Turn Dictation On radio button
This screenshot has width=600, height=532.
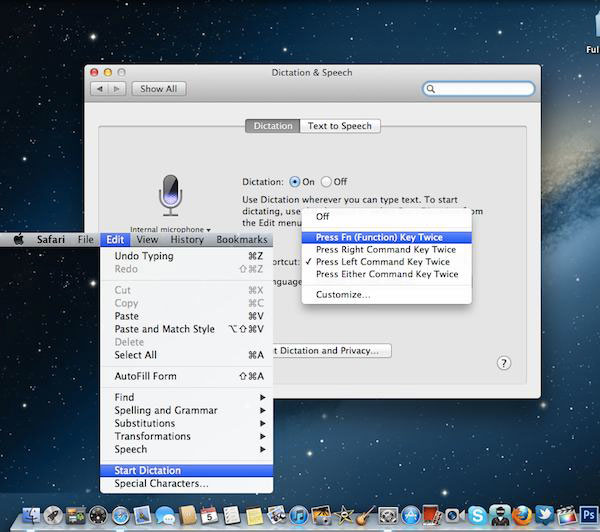tap(295, 182)
